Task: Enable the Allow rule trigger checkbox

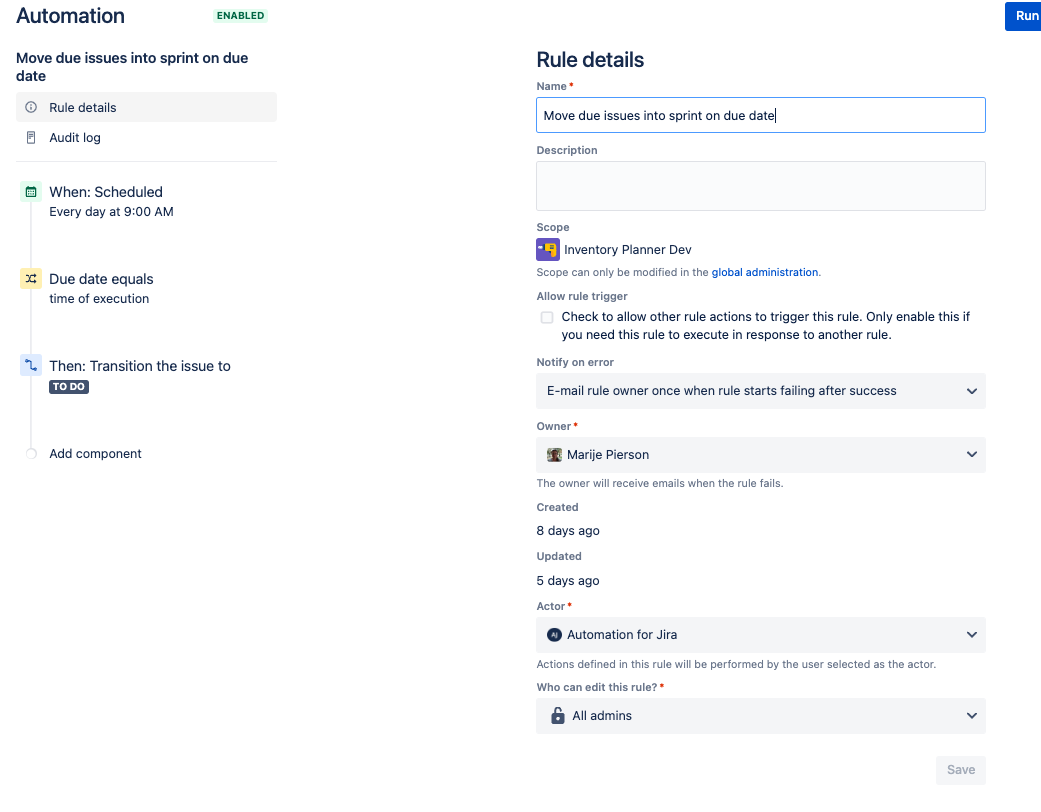Action: 547,317
